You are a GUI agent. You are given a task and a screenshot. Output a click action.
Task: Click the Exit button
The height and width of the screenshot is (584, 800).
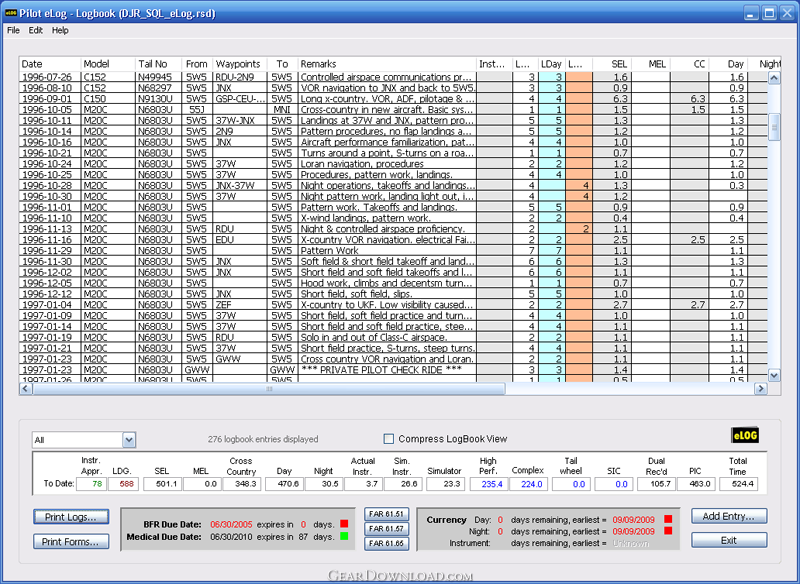pos(729,540)
